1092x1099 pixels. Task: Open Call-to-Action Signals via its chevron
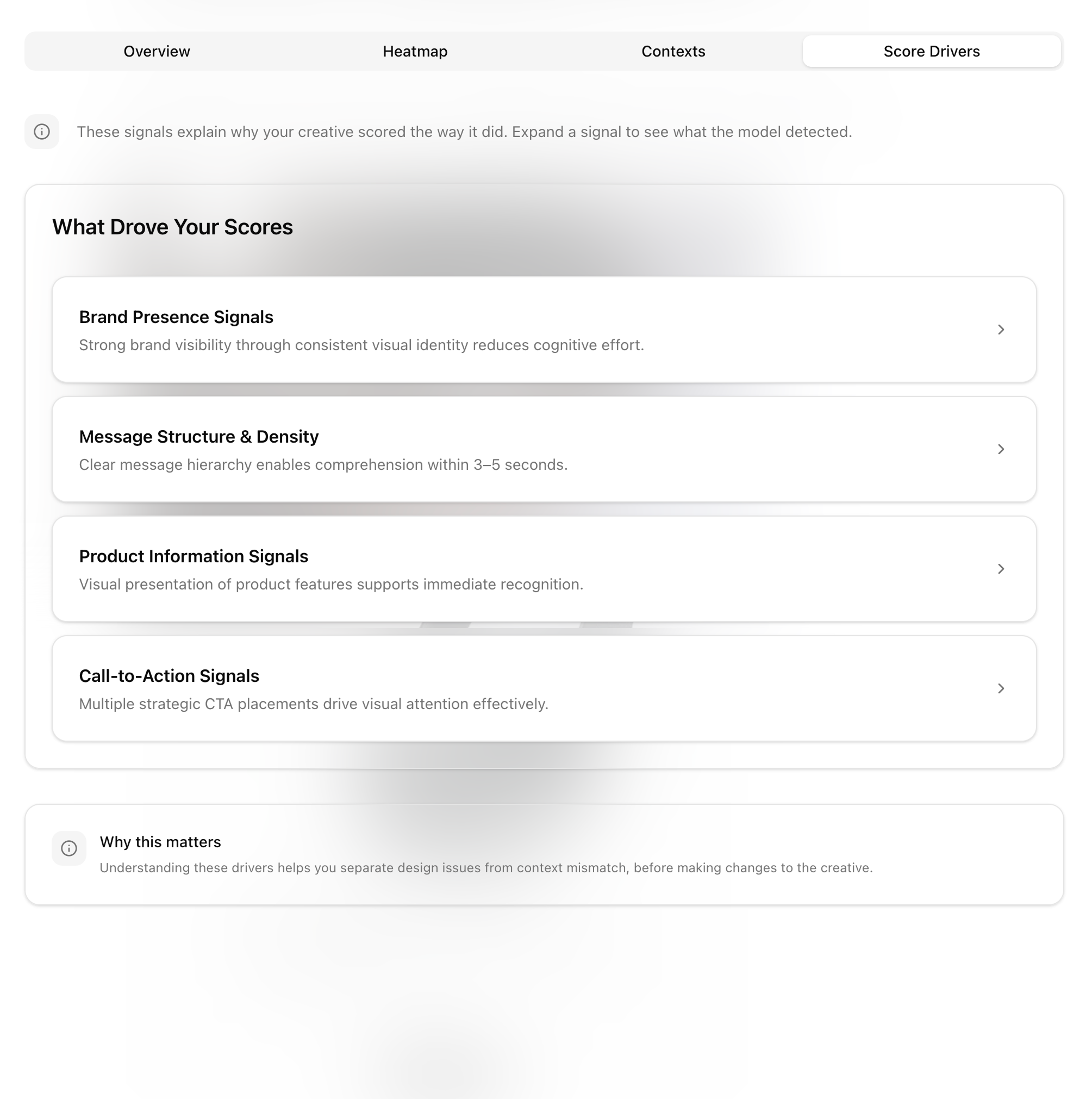[1001, 688]
